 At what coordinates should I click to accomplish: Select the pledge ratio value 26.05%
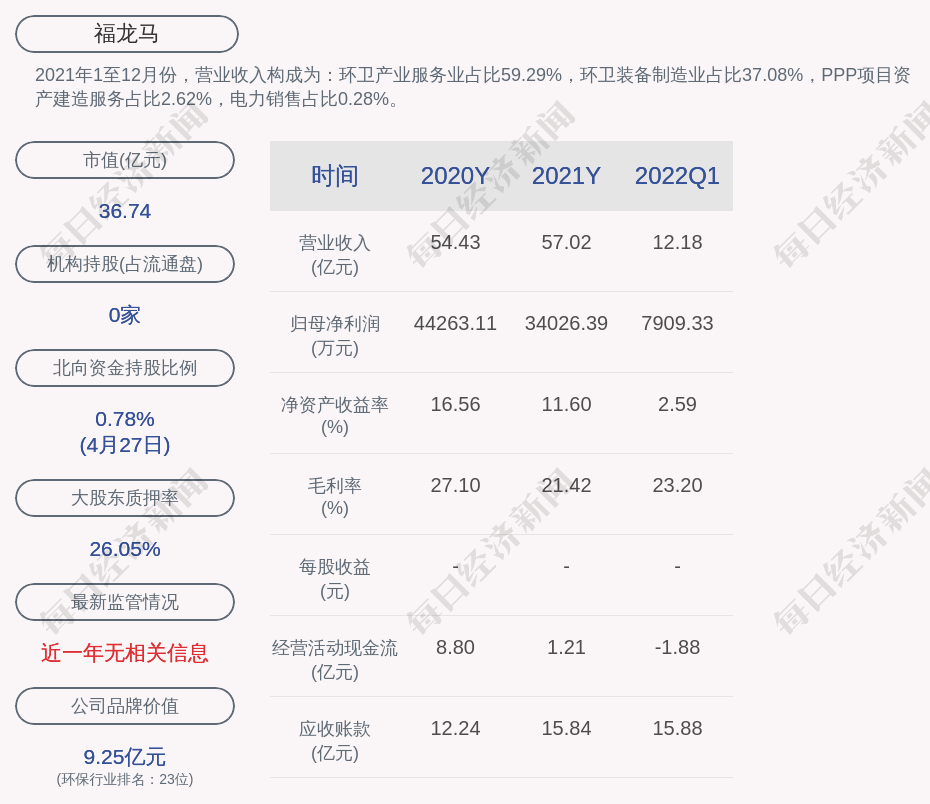tap(125, 549)
